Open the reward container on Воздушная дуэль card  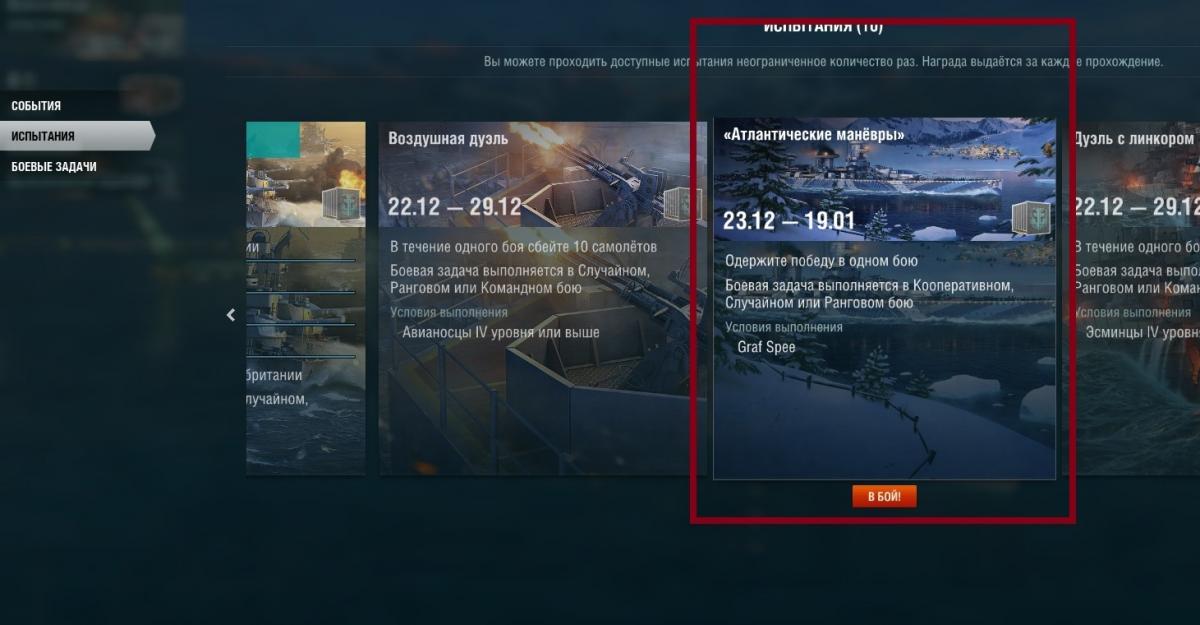click(683, 204)
